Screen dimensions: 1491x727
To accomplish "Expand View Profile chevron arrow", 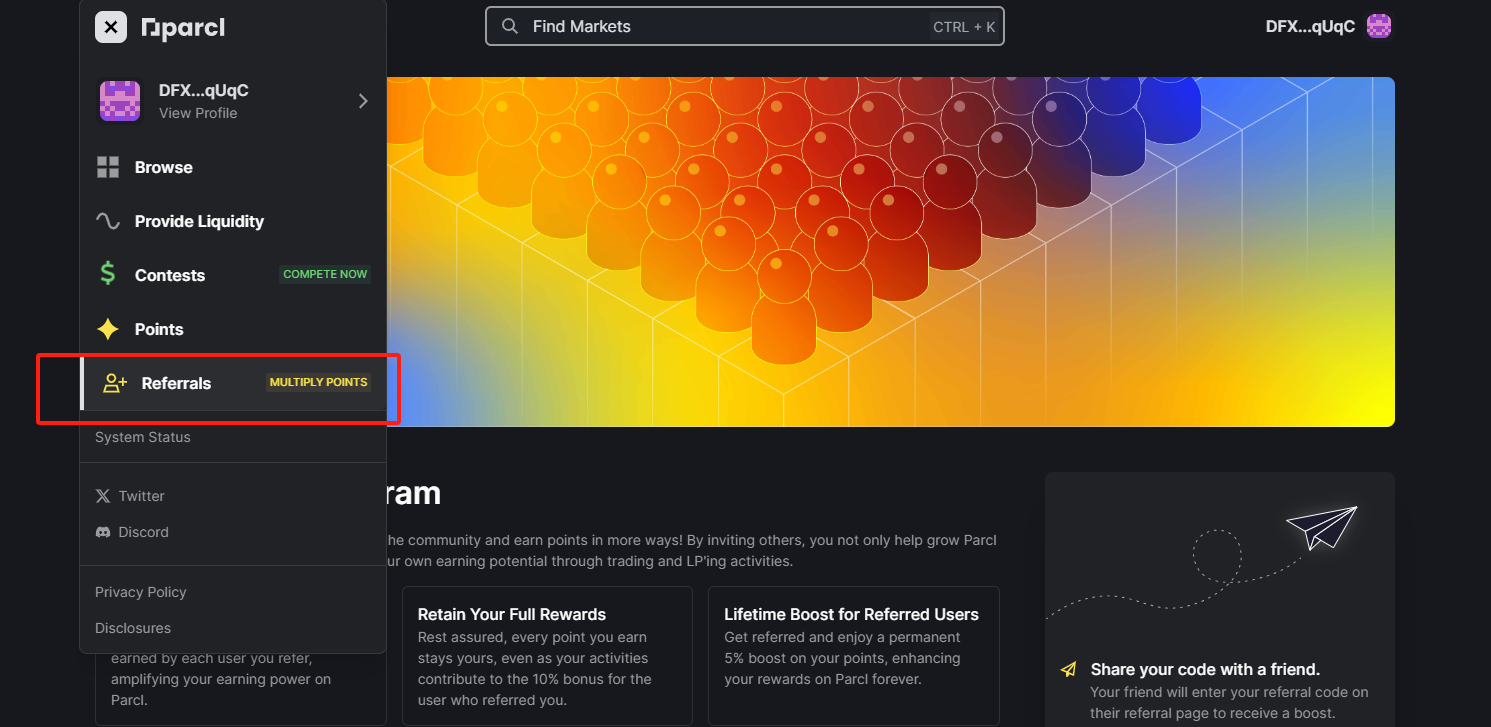I will 363,101.
